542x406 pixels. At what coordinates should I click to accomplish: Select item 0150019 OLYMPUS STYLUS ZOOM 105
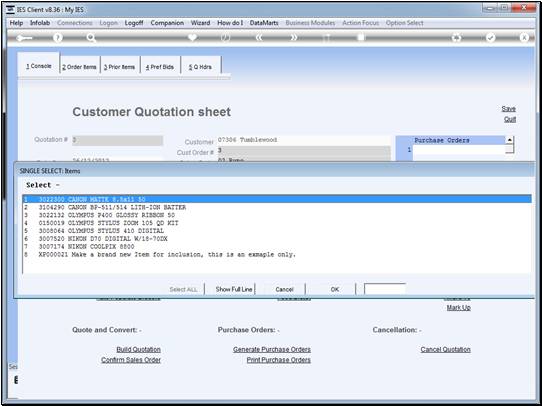pyautogui.click(x=277, y=223)
